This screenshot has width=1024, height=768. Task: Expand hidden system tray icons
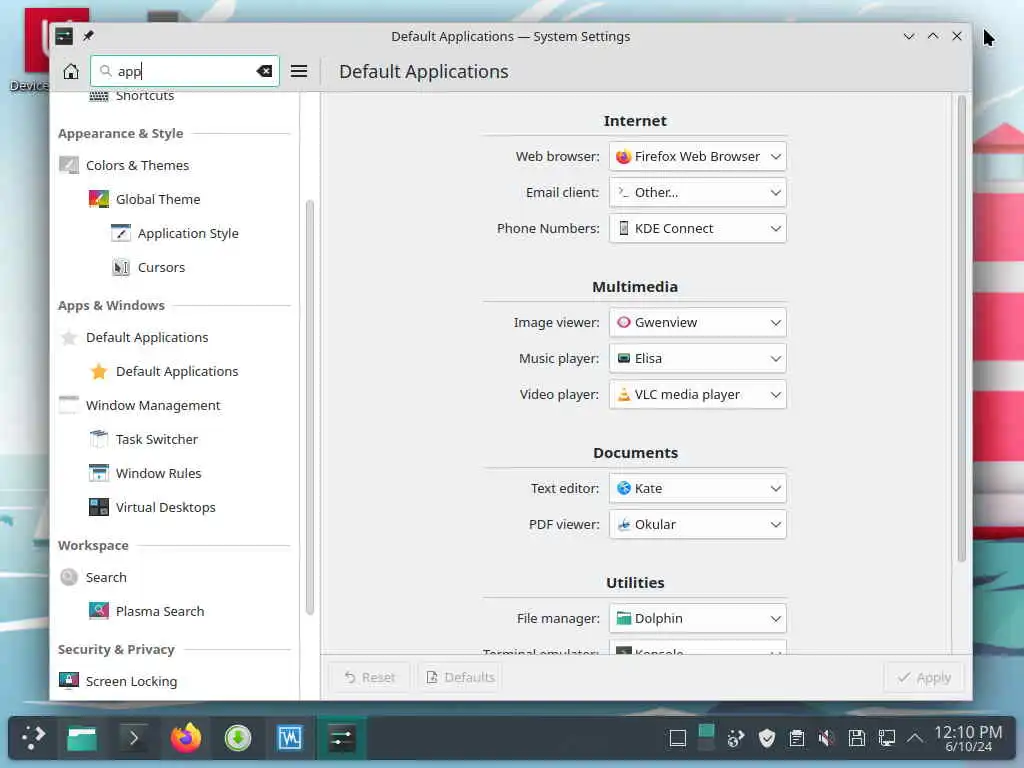point(915,738)
